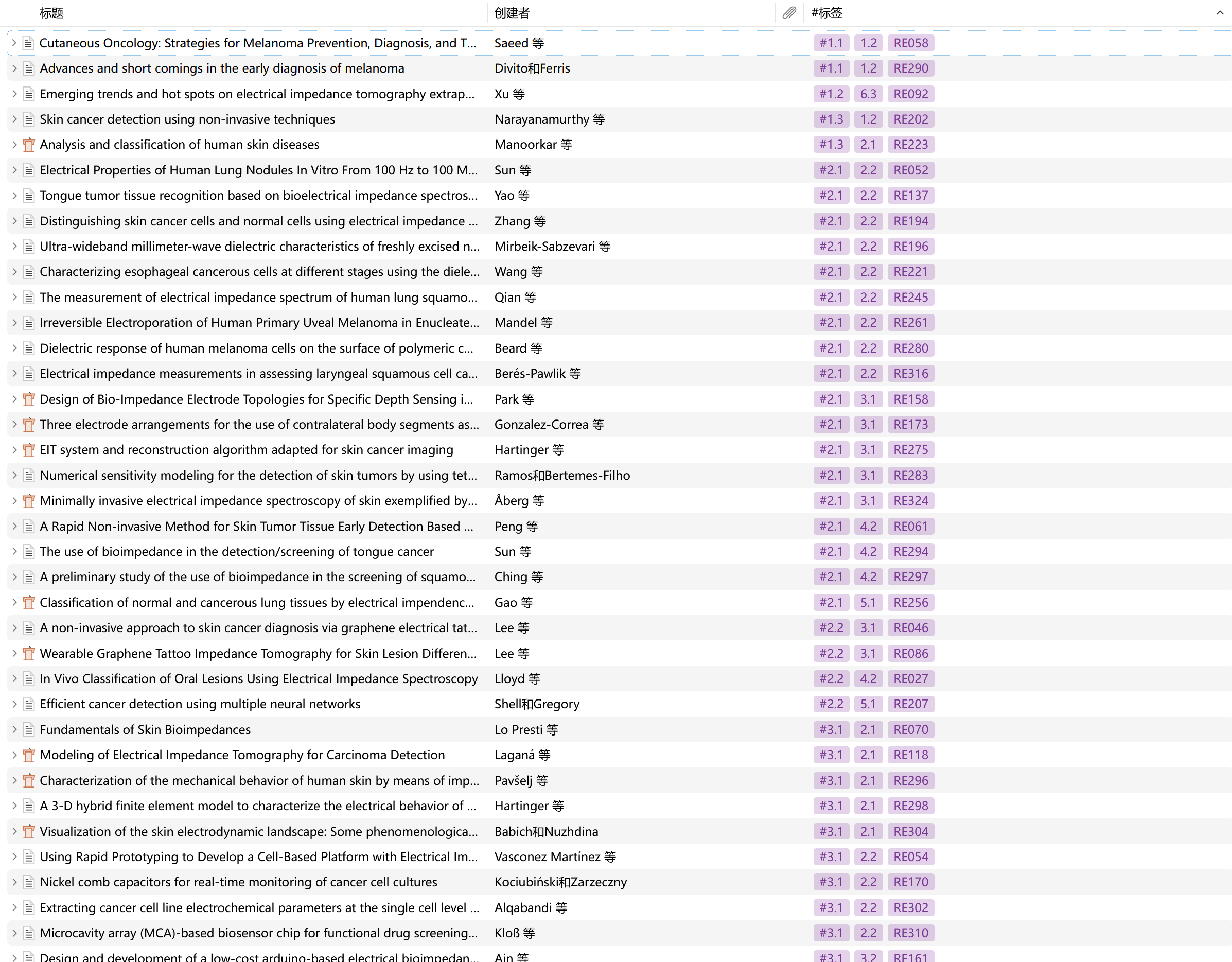This screenshot has width=1232, height=962.
Task: Expand Extracting cancer cell line item
Action: pos(14,907)
